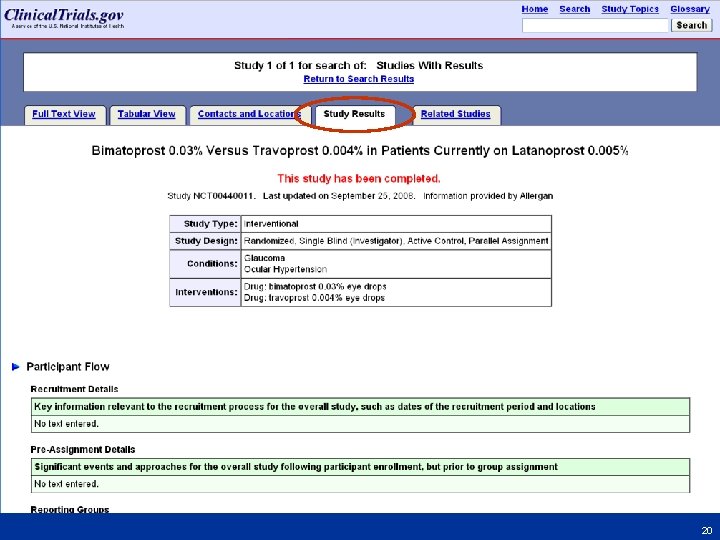
Task: Click the 'Interventional' study type cell
Action: pyautogui.click(x=396, y=224)
